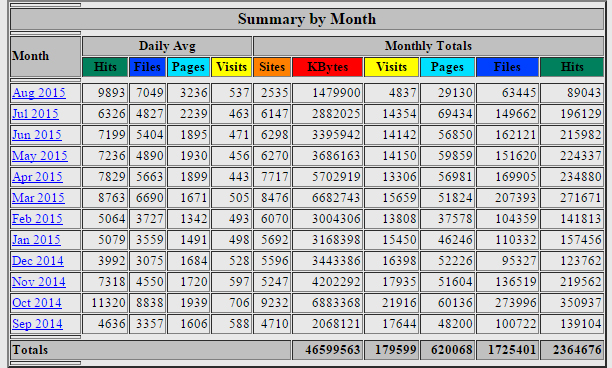Click the Summary by Month title
Viewport: 612px width, 368px height.
[307, 19]
